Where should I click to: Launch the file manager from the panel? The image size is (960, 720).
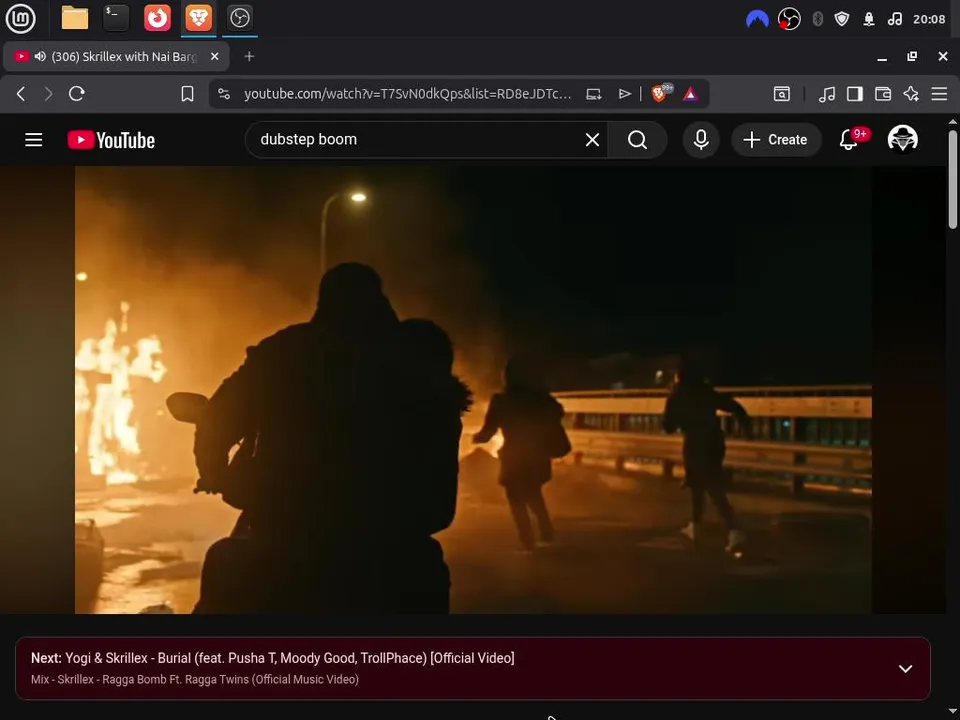coord(75,18)
